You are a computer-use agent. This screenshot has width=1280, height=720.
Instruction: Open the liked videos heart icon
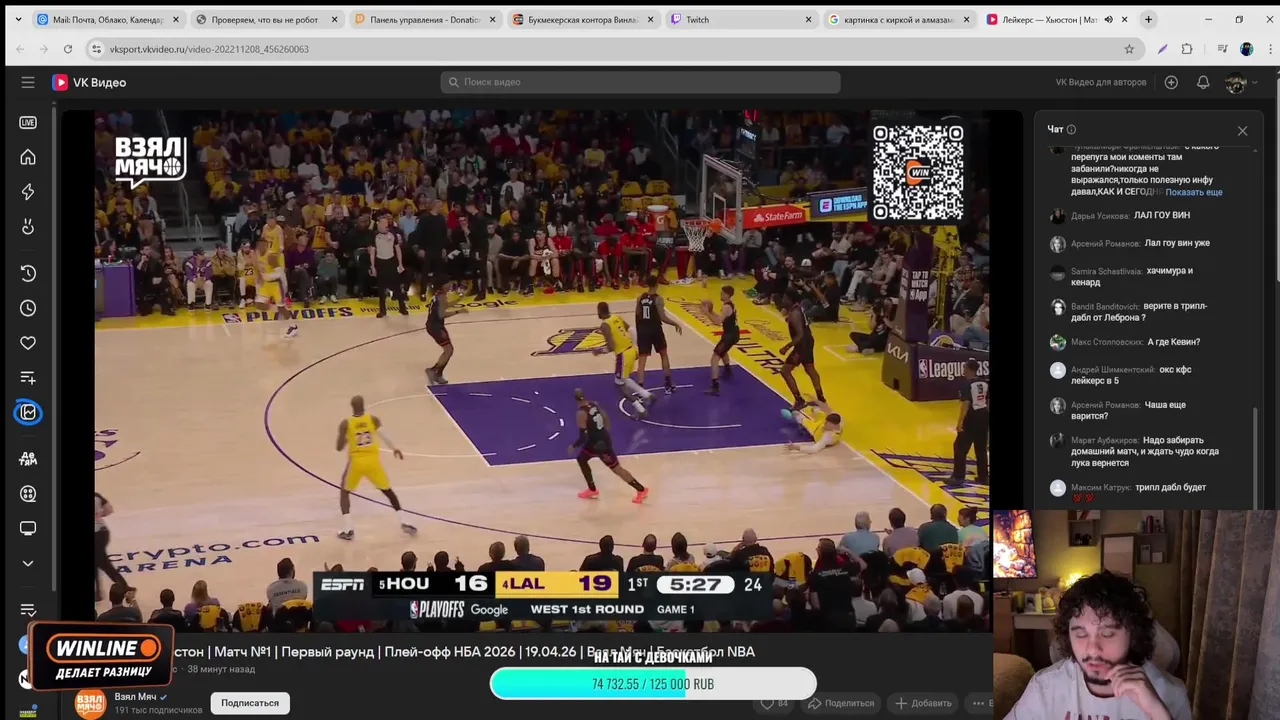click(28, 343)
